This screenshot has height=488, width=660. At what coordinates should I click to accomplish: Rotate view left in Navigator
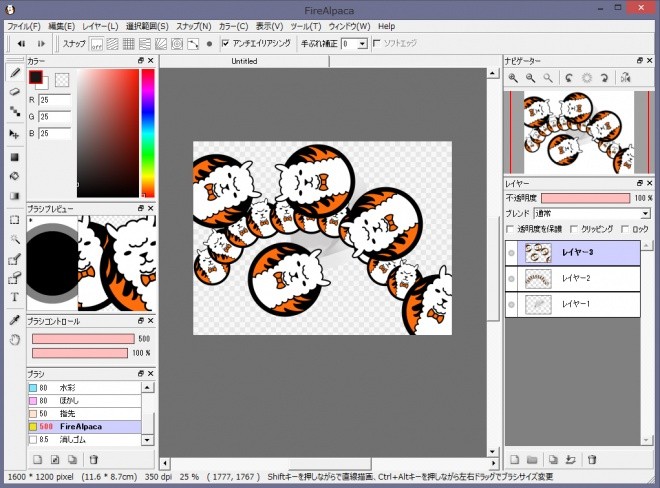tap(569, 78)
